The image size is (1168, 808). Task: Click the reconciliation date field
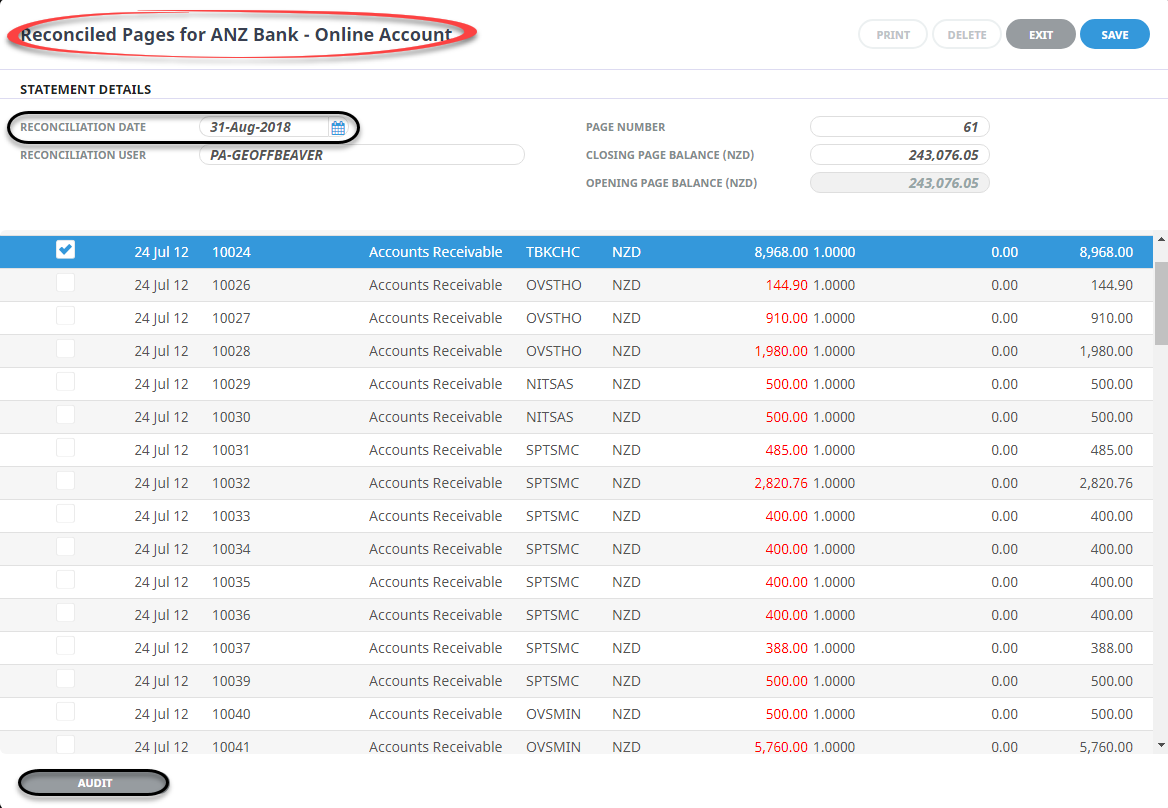[x=264, y=127]
